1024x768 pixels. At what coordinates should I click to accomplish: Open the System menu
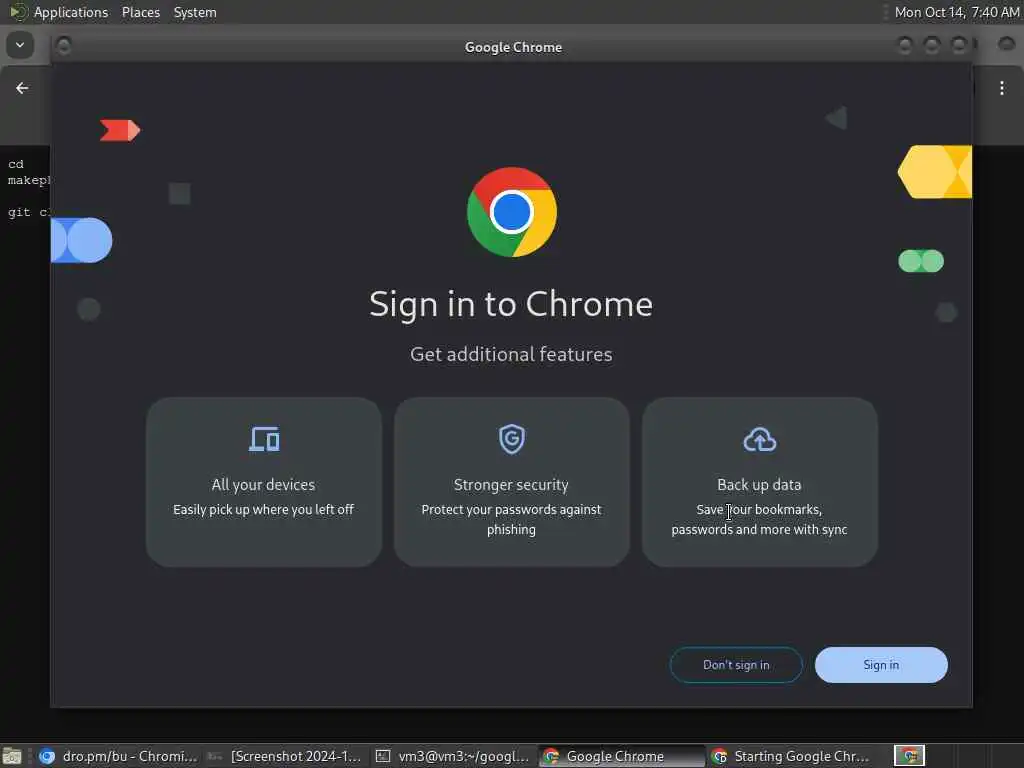coord(195,12)
